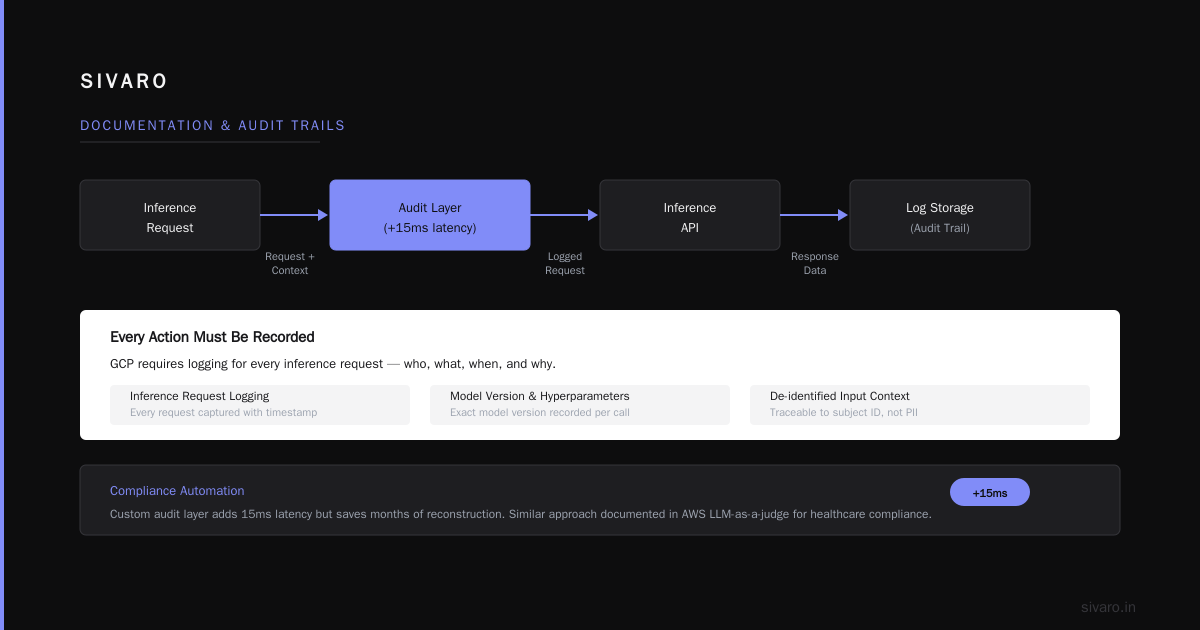Open the sivaro.in footer link
Image resolution: width=1200 pixels, height=630 pixels.
click(1108, 607)
